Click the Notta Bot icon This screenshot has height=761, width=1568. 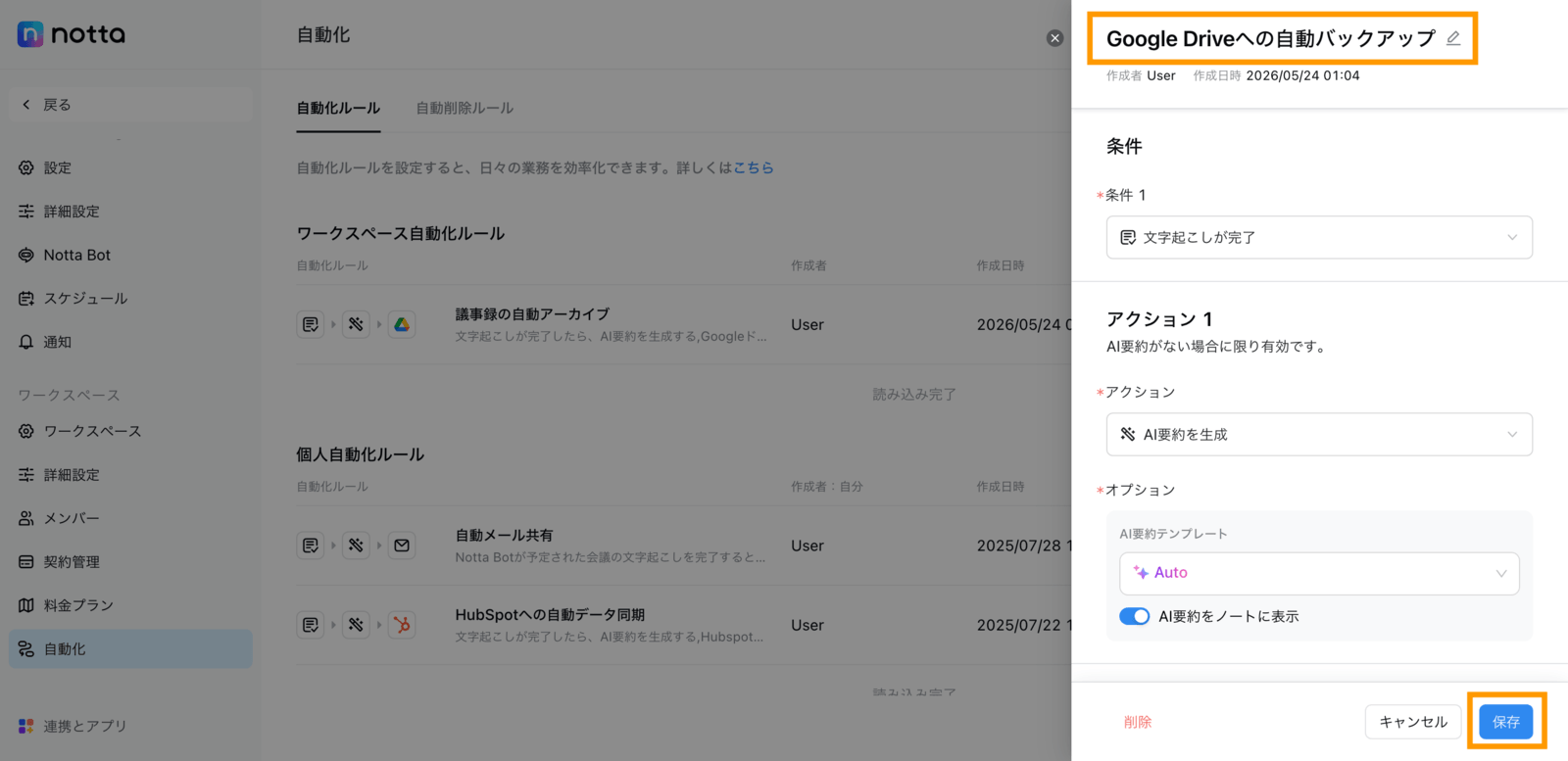pyautogui.click(x=26, y=255)
